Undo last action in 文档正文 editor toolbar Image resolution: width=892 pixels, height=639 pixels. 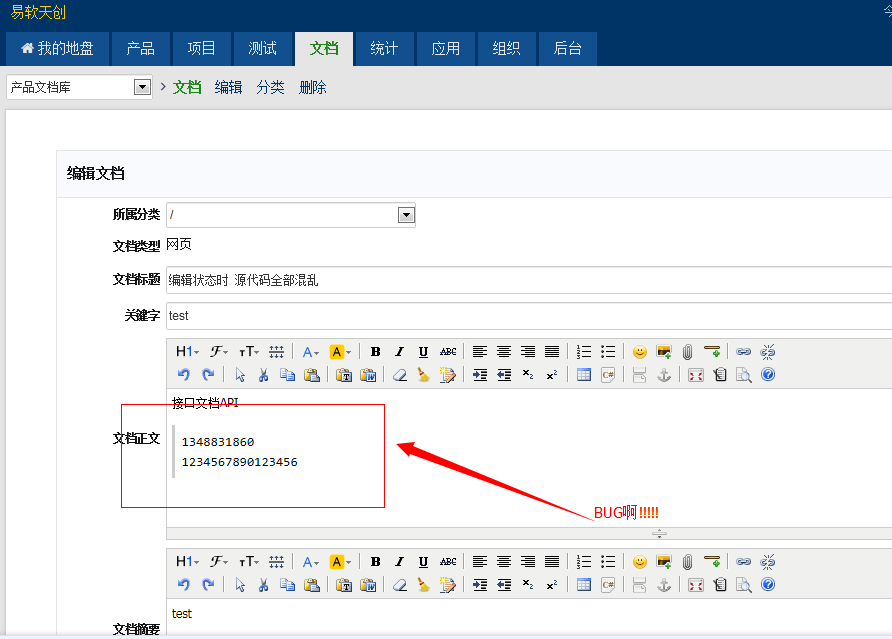(183, 374)
